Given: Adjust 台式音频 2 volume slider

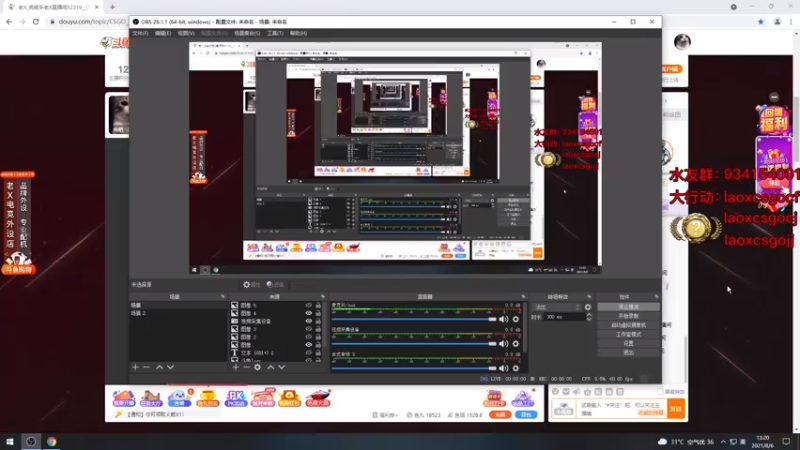Looking at the screenshot, I should click(x=414, y=368).
